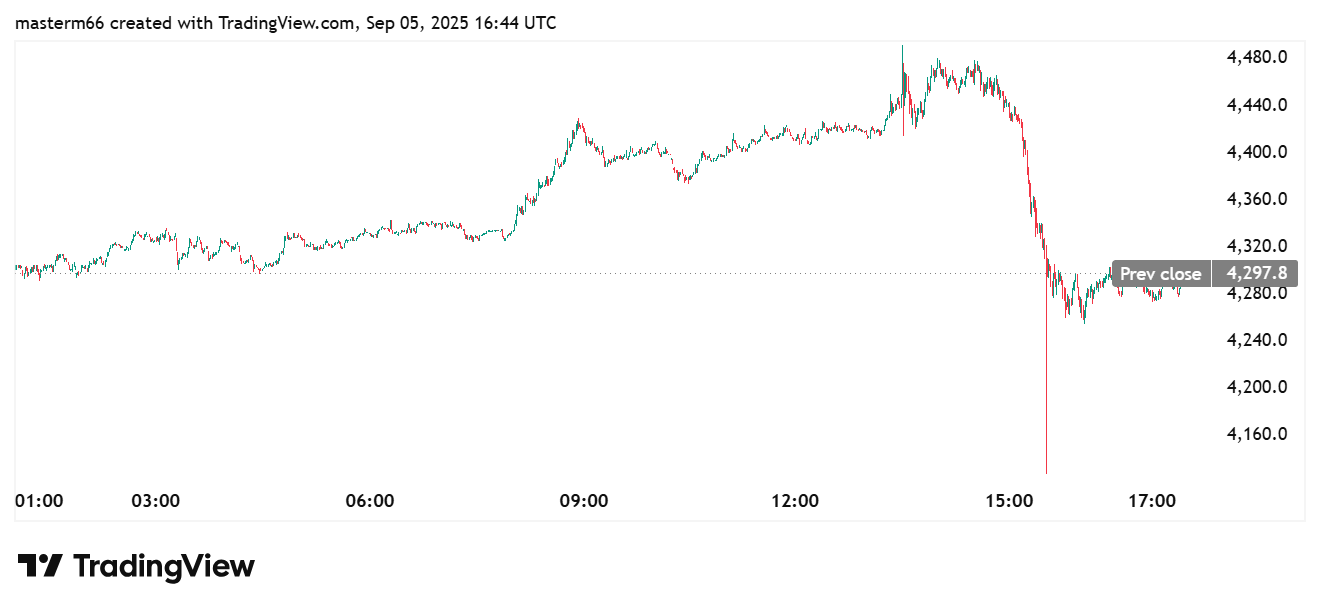The image size is (1320, 611).
Task: Click the 01:00 time axis label
Action: click(40, 500)
